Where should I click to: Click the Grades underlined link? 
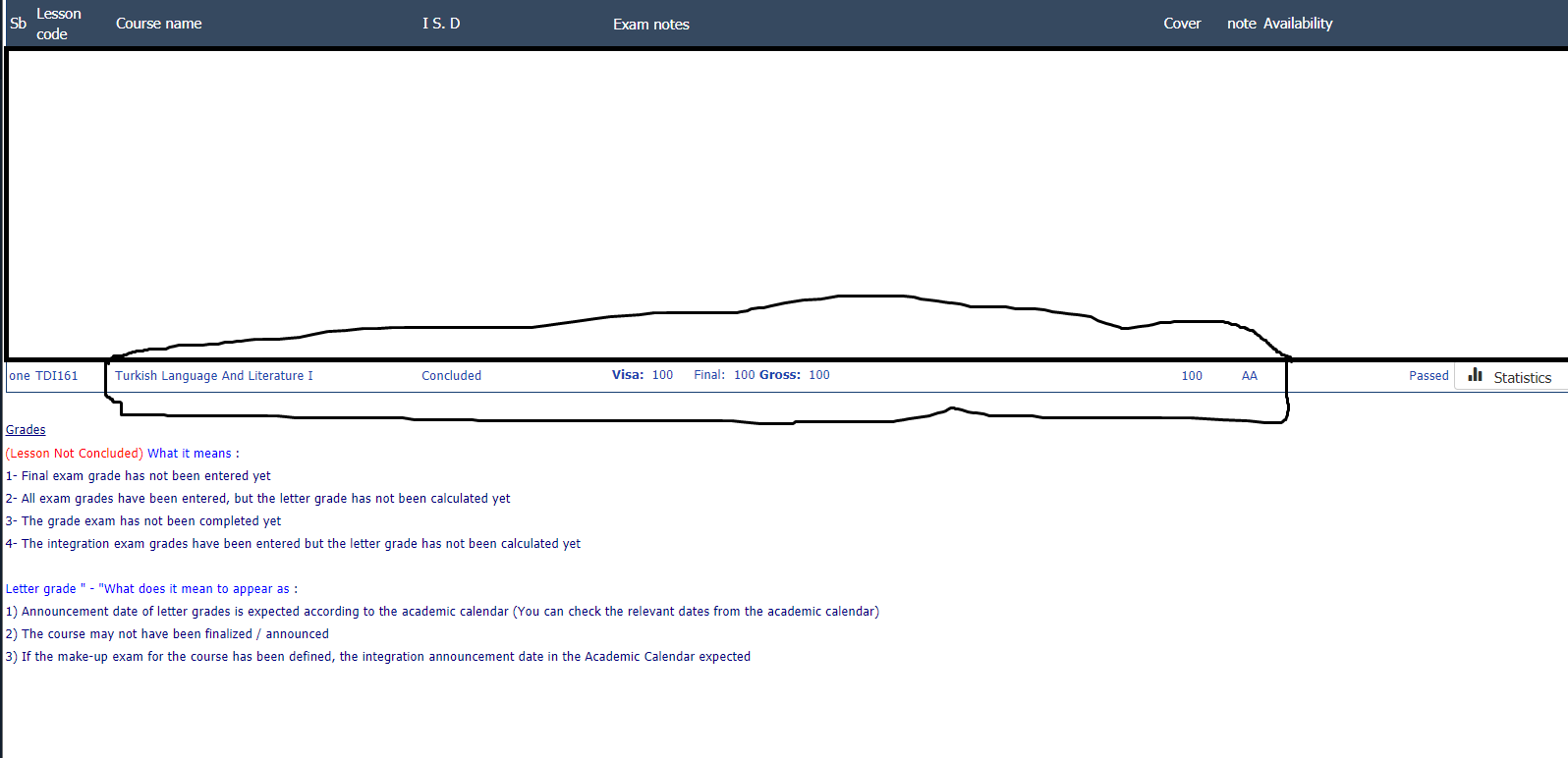tap(26, 430)
